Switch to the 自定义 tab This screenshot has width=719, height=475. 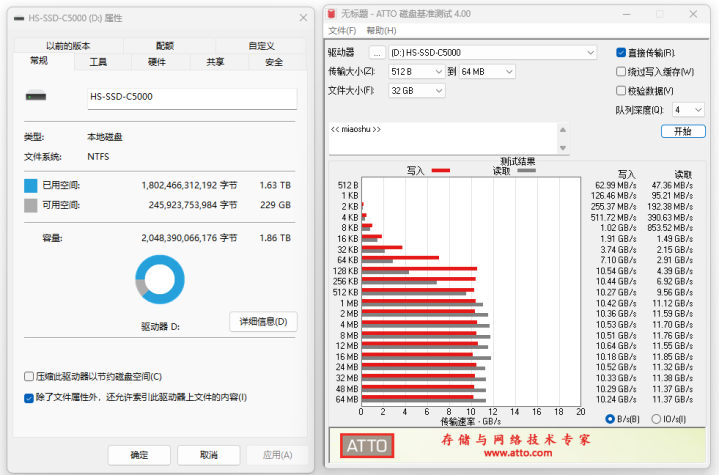tap(261, 46)
